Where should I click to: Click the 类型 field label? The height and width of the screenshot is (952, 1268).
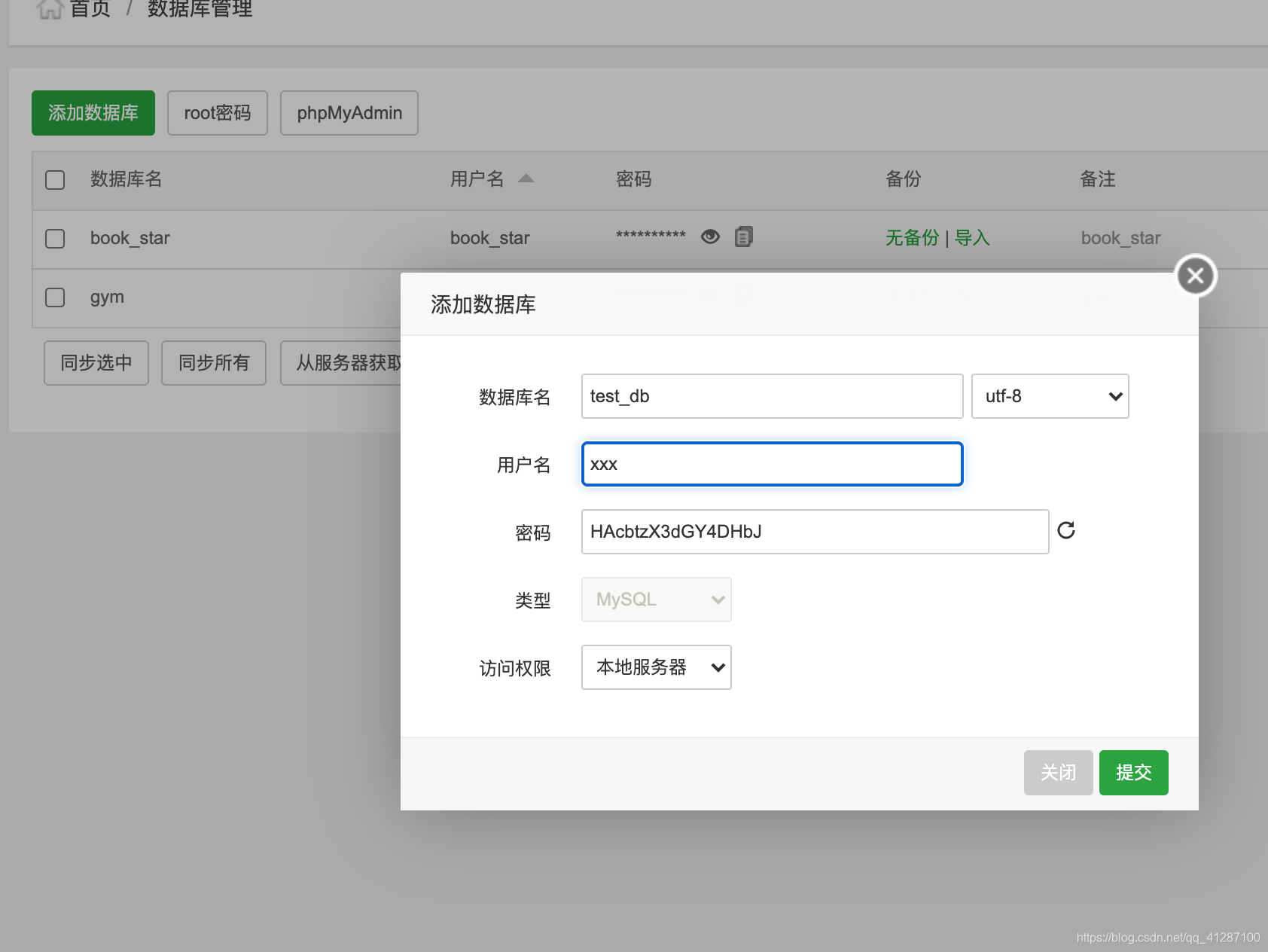point(533,601)
